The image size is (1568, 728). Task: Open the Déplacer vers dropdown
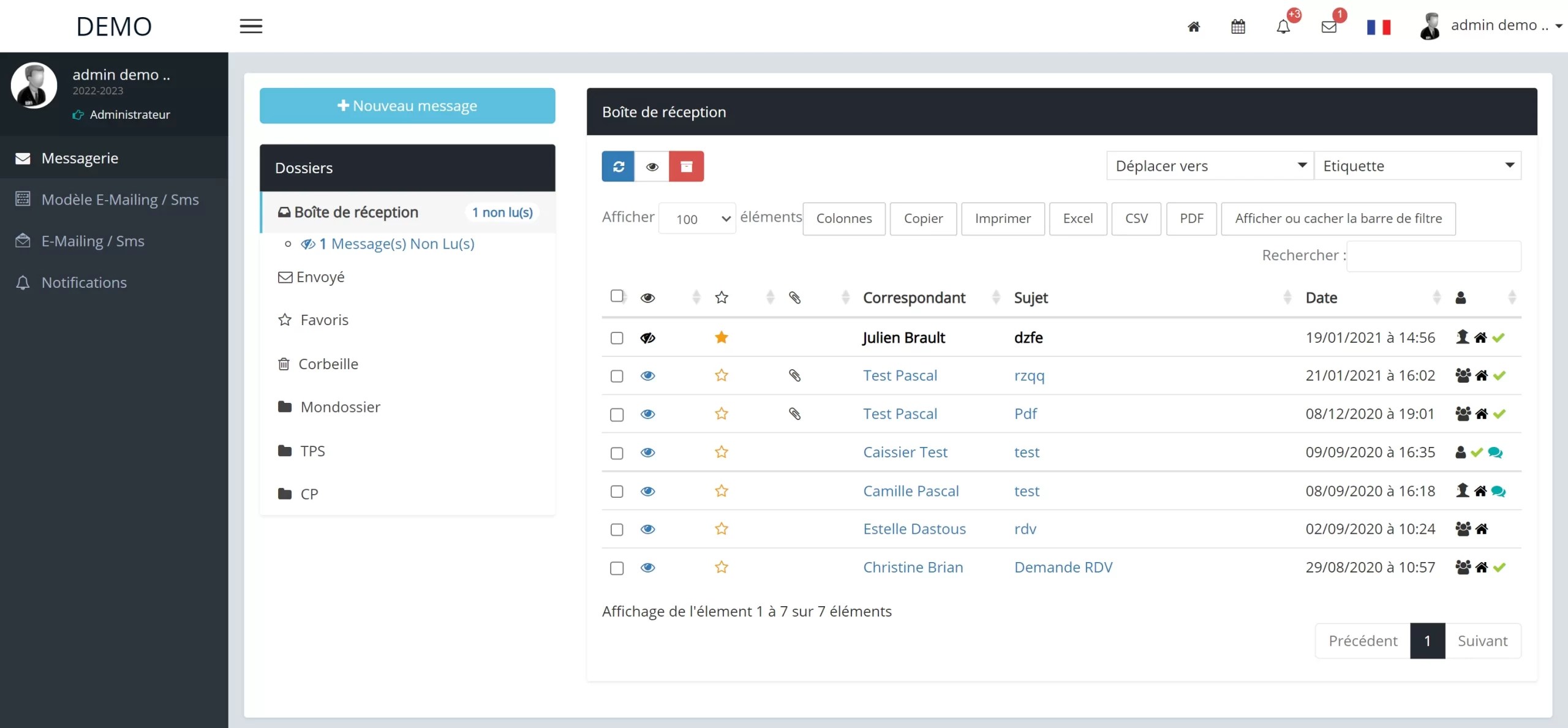pyautogui.click(x=1210, y=166)
